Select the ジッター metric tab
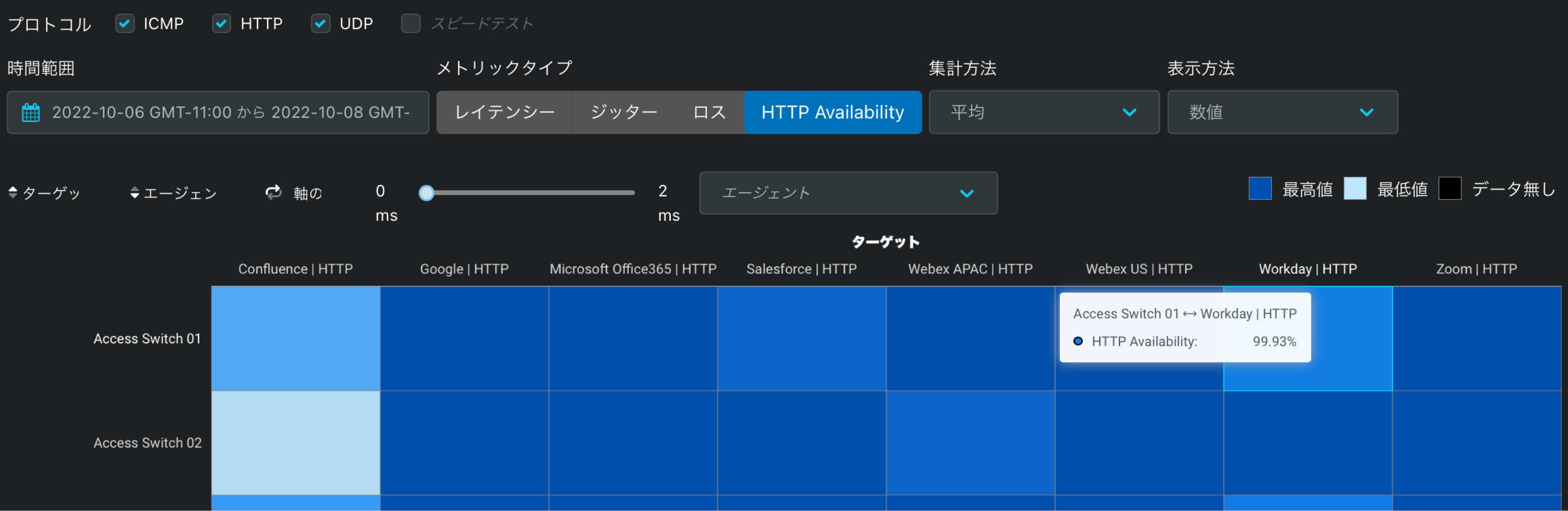Screen dimensions: 1568x511 pos(624,113)
